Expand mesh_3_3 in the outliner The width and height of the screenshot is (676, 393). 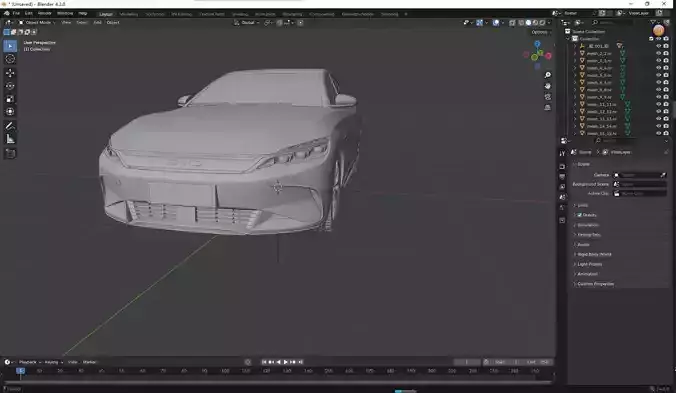click(x=575, y=61)
